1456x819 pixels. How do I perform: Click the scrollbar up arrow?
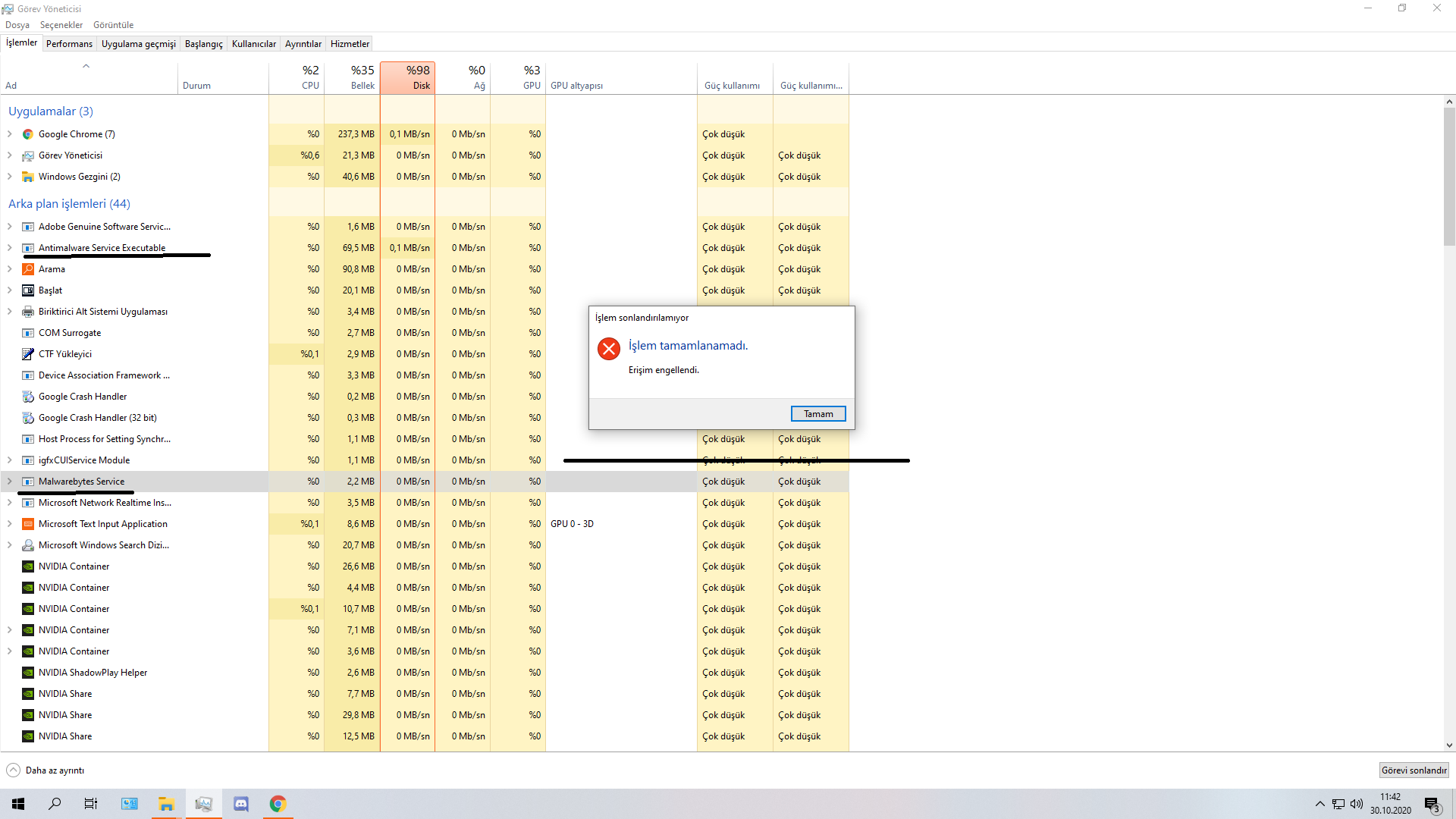tap(1449, 102)
